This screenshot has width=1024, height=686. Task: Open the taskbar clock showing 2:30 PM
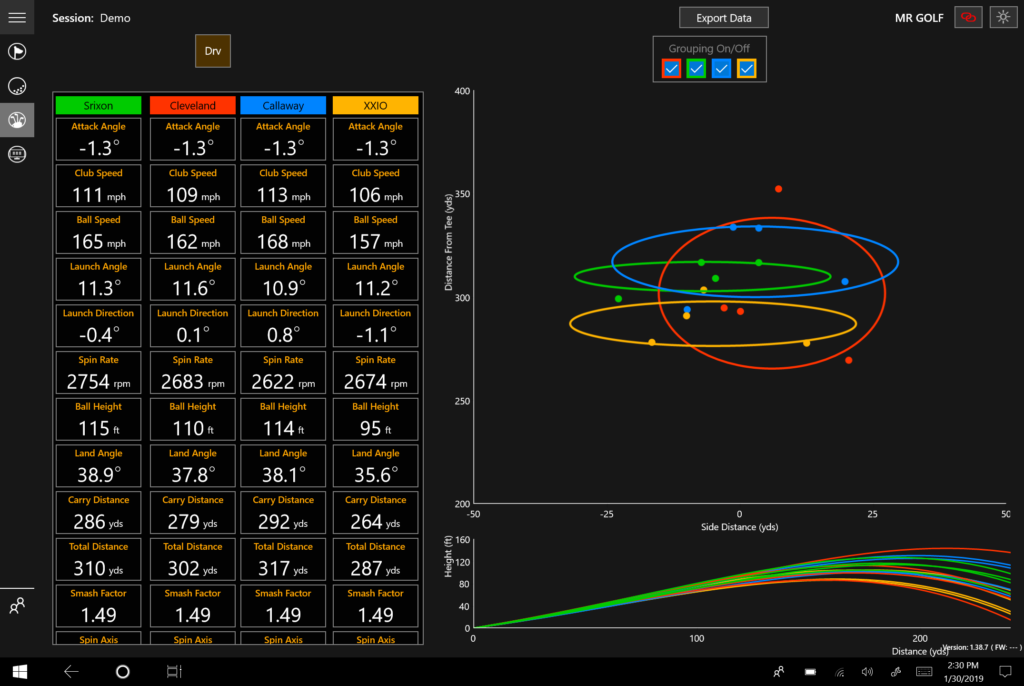[x=963, y=672]
